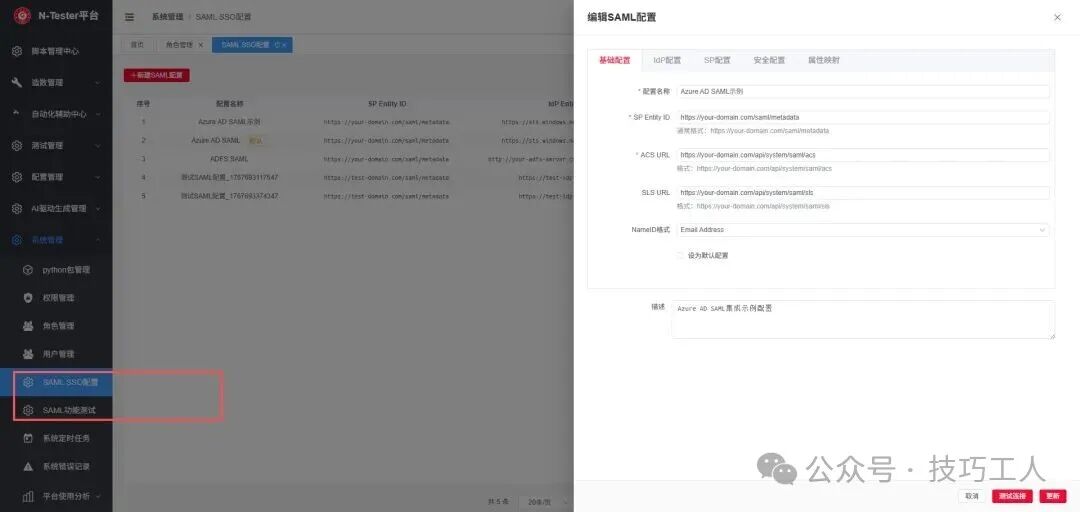Refresh the SAML SSO配置 page tab
The image size is (1080, 512).
pos(277,45)
